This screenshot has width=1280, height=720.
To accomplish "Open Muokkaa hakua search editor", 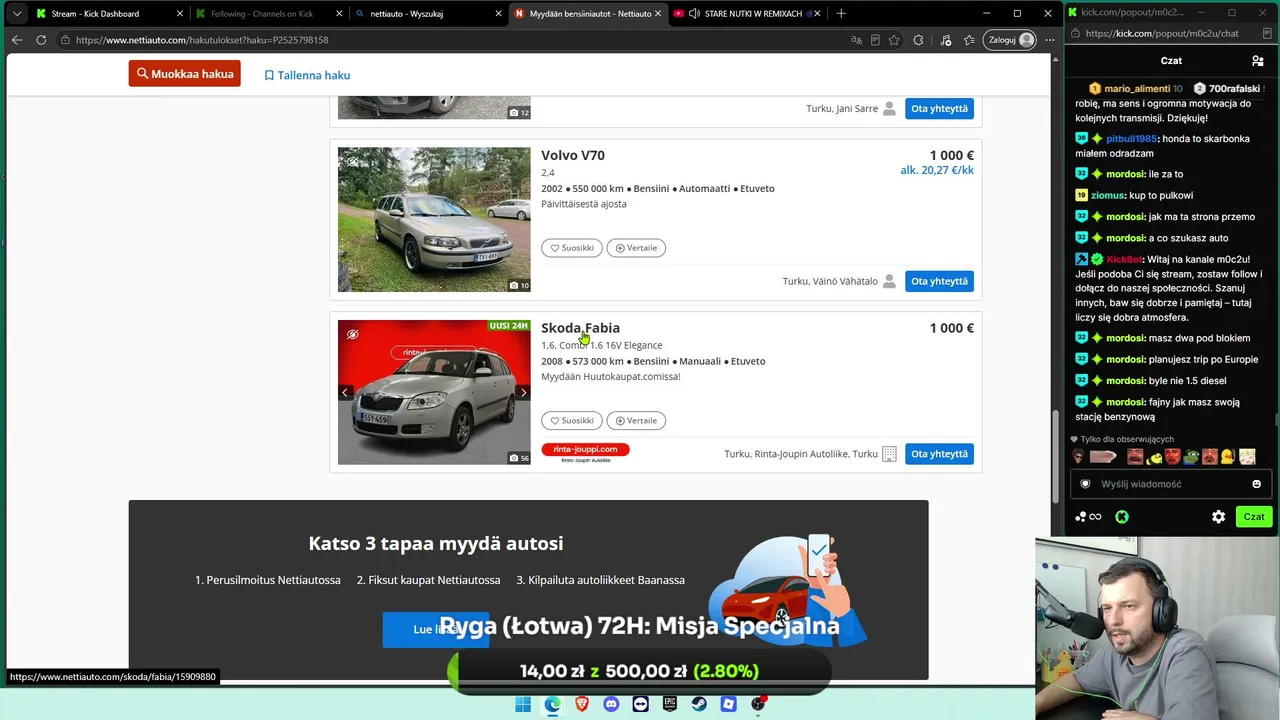I will coord(184,74).
